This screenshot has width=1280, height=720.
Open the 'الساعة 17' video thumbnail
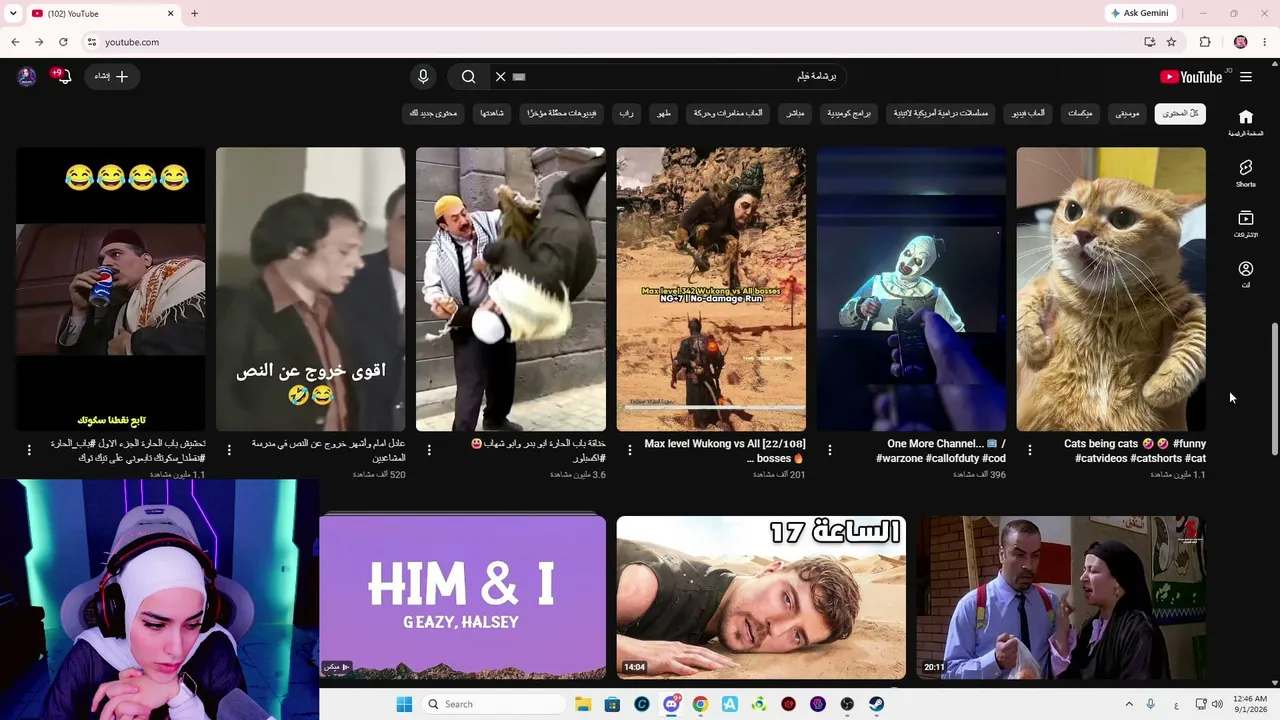coord(761,598)
